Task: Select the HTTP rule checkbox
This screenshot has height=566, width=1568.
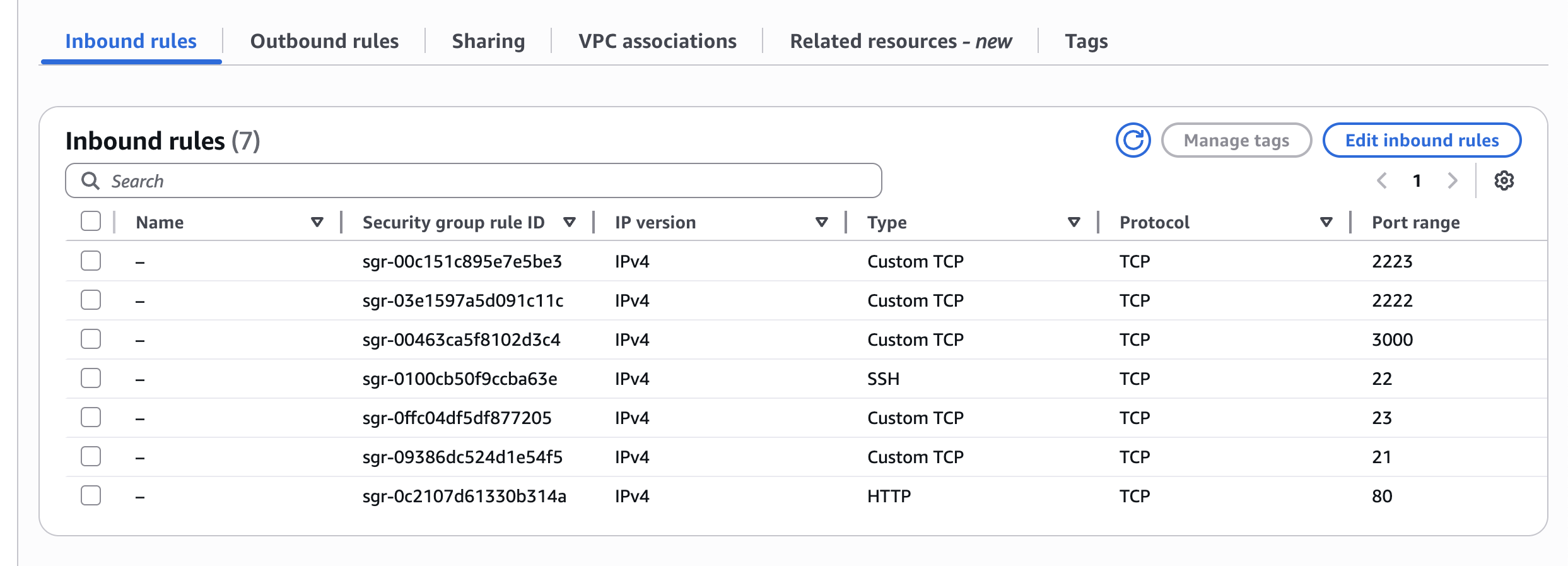Action: pos(91,495)
